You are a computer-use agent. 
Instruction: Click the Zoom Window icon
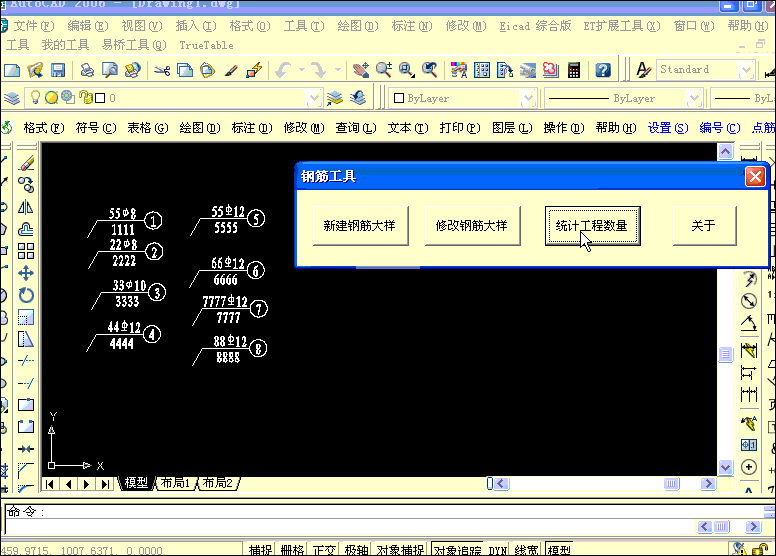pos(407,70)
